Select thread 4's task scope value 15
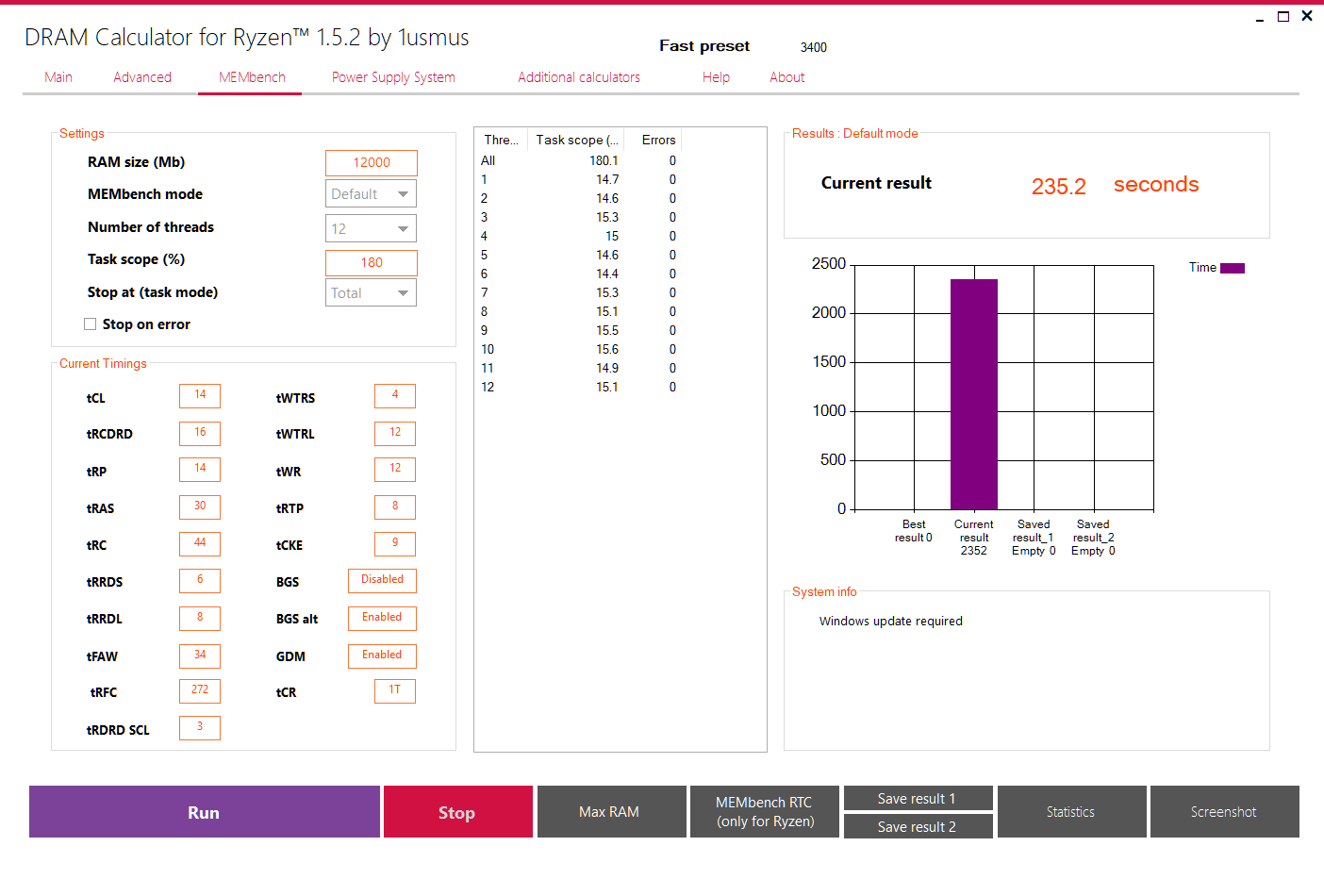 (x=612, y=237)
